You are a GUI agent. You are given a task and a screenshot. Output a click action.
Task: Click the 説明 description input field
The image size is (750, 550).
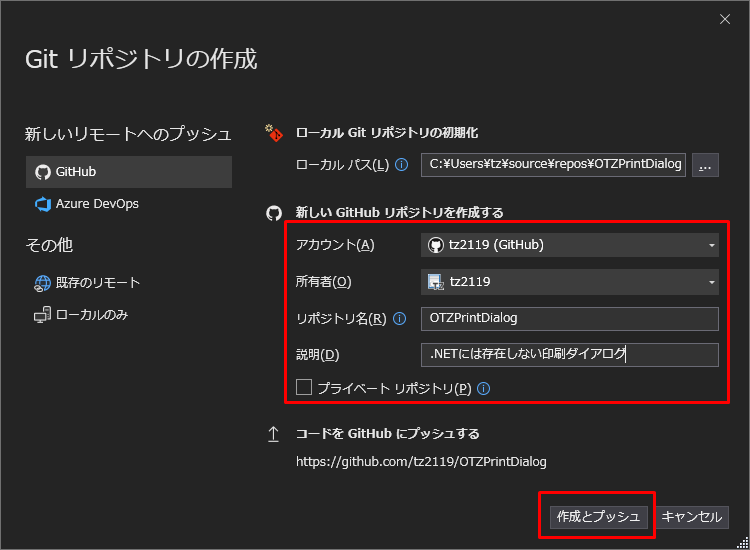click(570, 355)
